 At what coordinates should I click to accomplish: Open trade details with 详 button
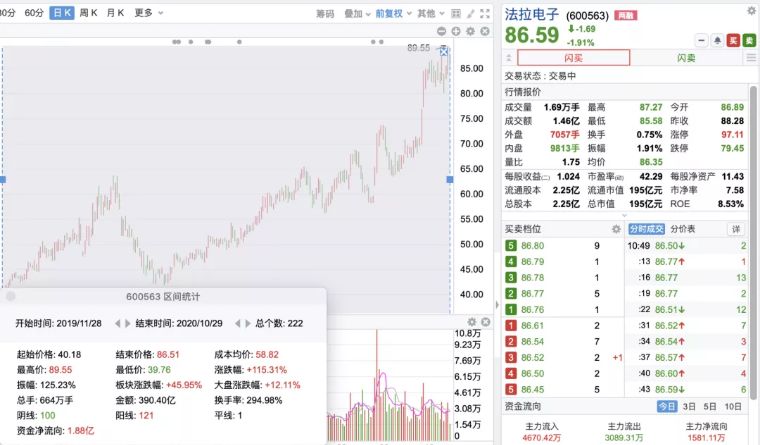[736, 229]
